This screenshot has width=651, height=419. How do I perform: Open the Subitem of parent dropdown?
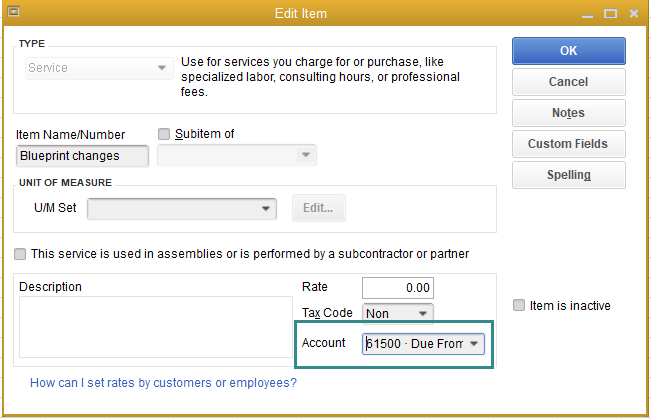click(x=306, y=155)
